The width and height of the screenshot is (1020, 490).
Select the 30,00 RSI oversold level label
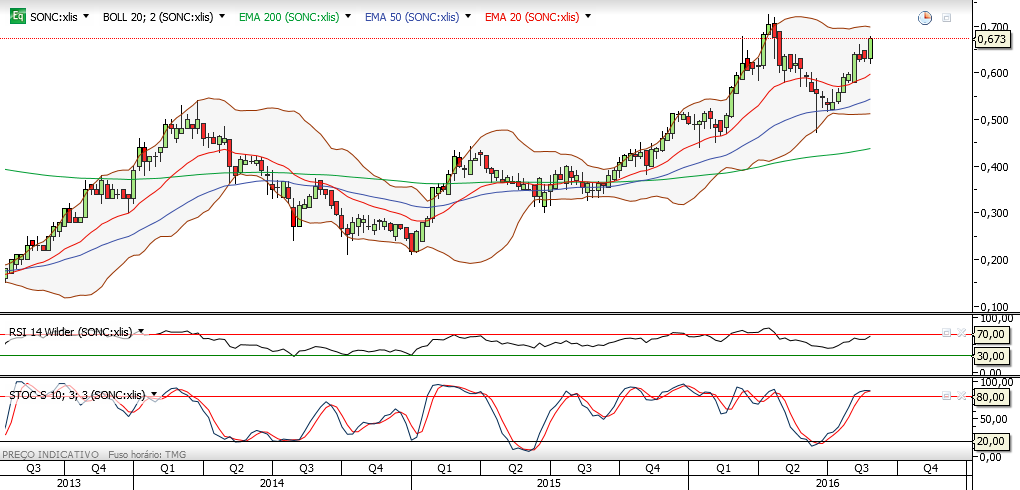[991, 355]
